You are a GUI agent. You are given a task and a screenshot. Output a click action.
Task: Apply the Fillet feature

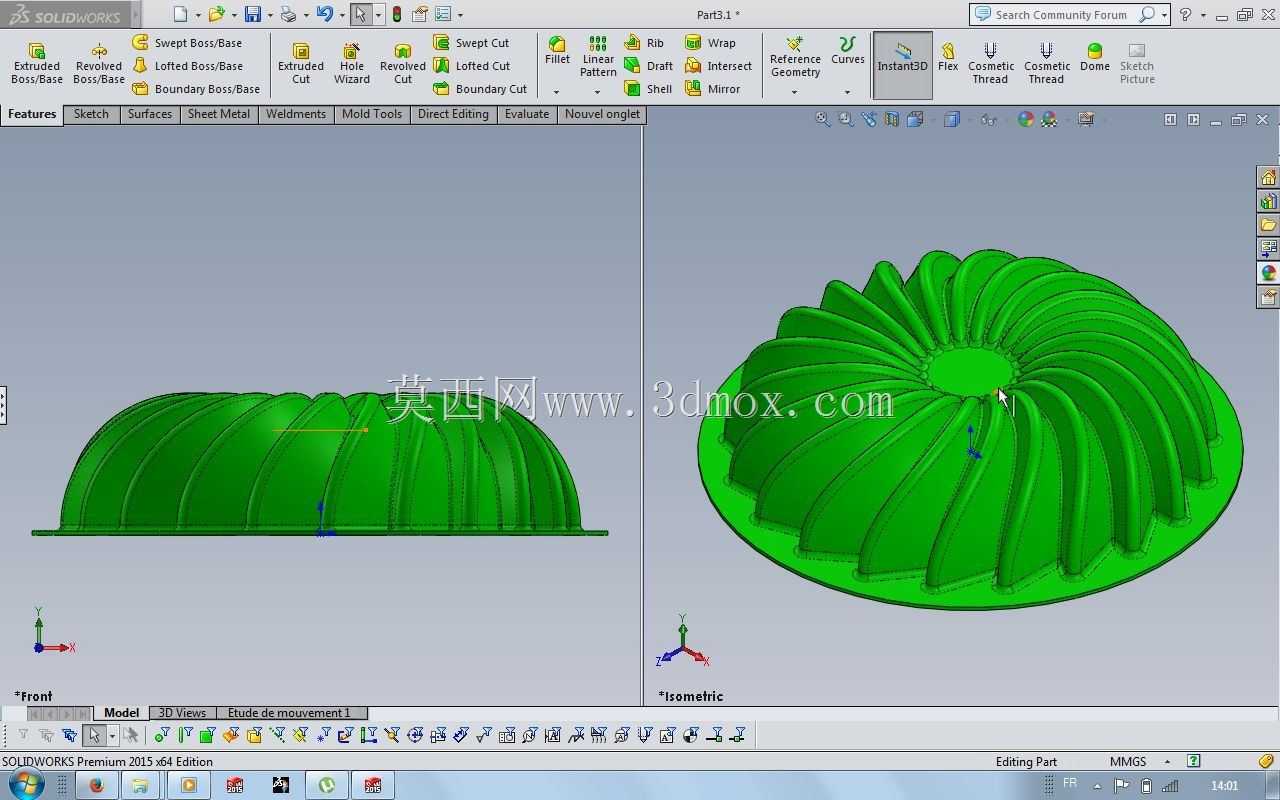tap(557, 51)
